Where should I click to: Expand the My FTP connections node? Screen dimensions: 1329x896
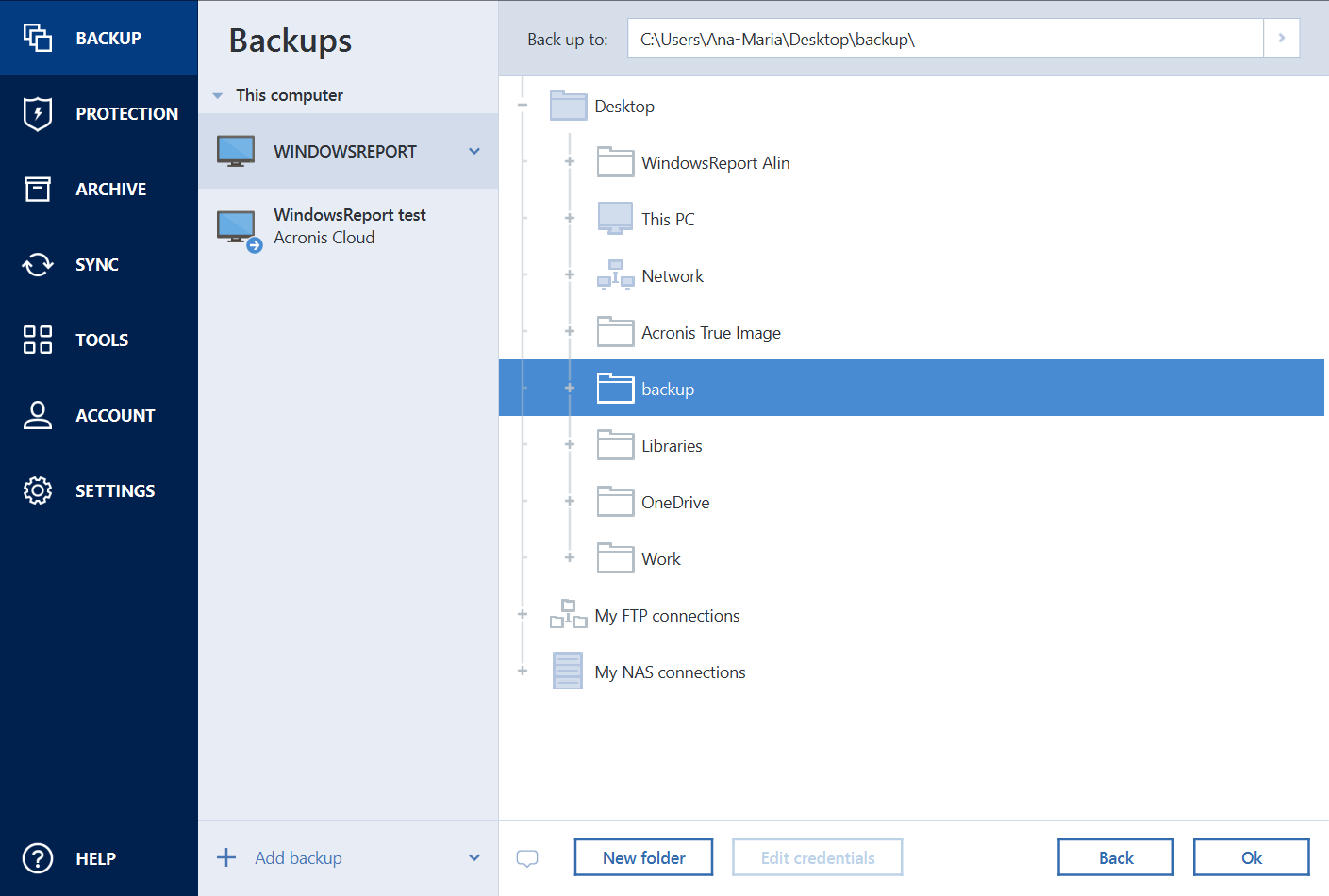(x=523, y=614)
